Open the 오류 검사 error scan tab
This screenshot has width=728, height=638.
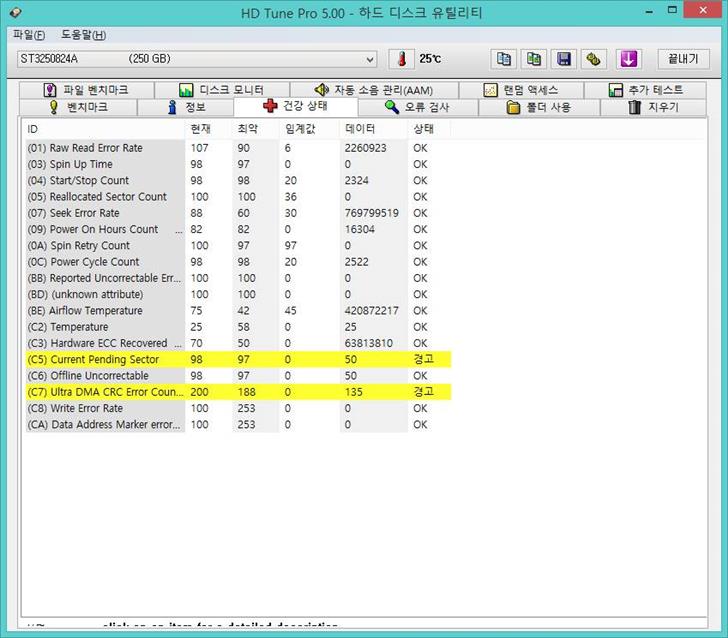click(x=417, y=107)
